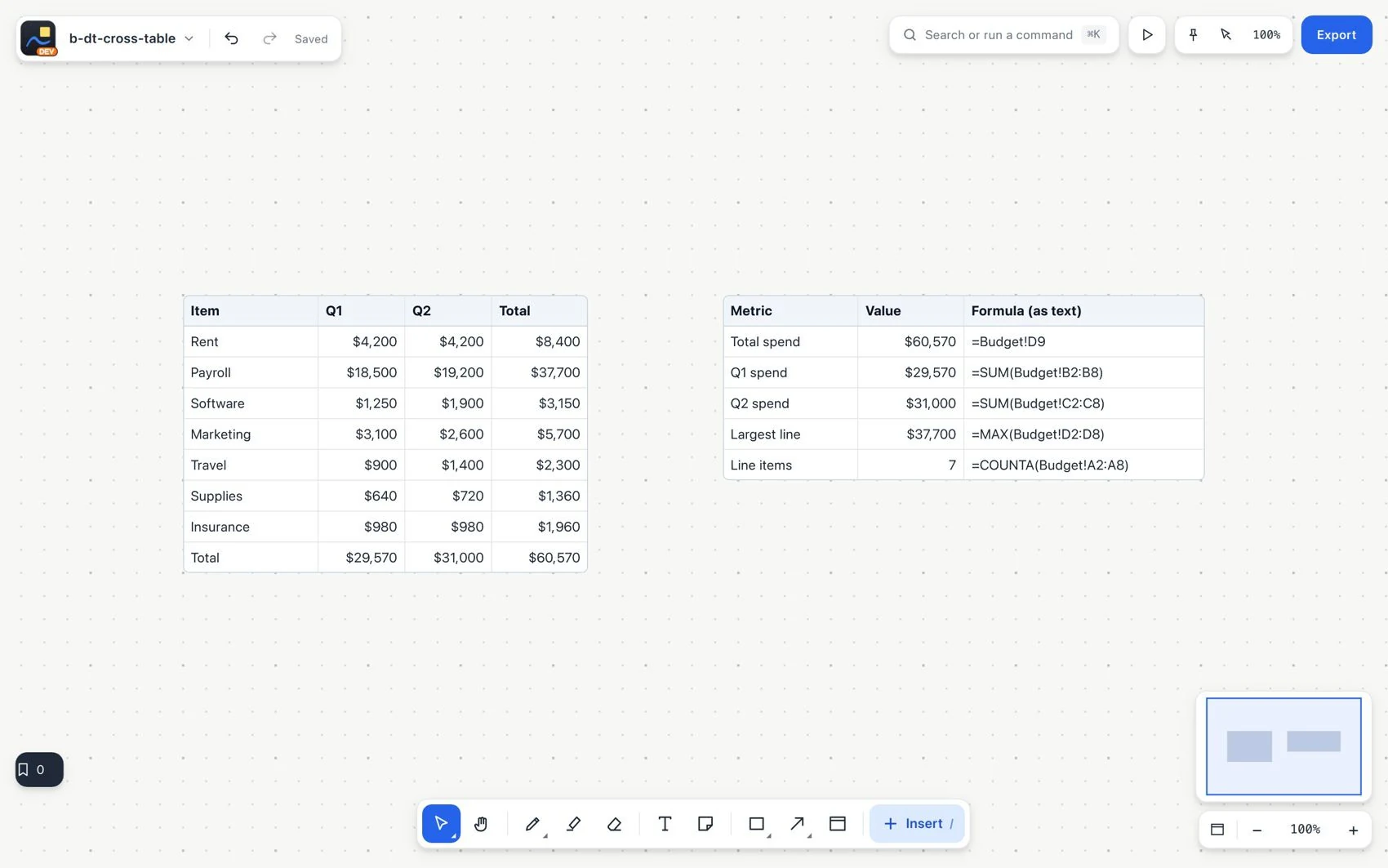1388x868 pixels.
Task: Click the pin icon in top toolbar
Action: pos(1193,34)
